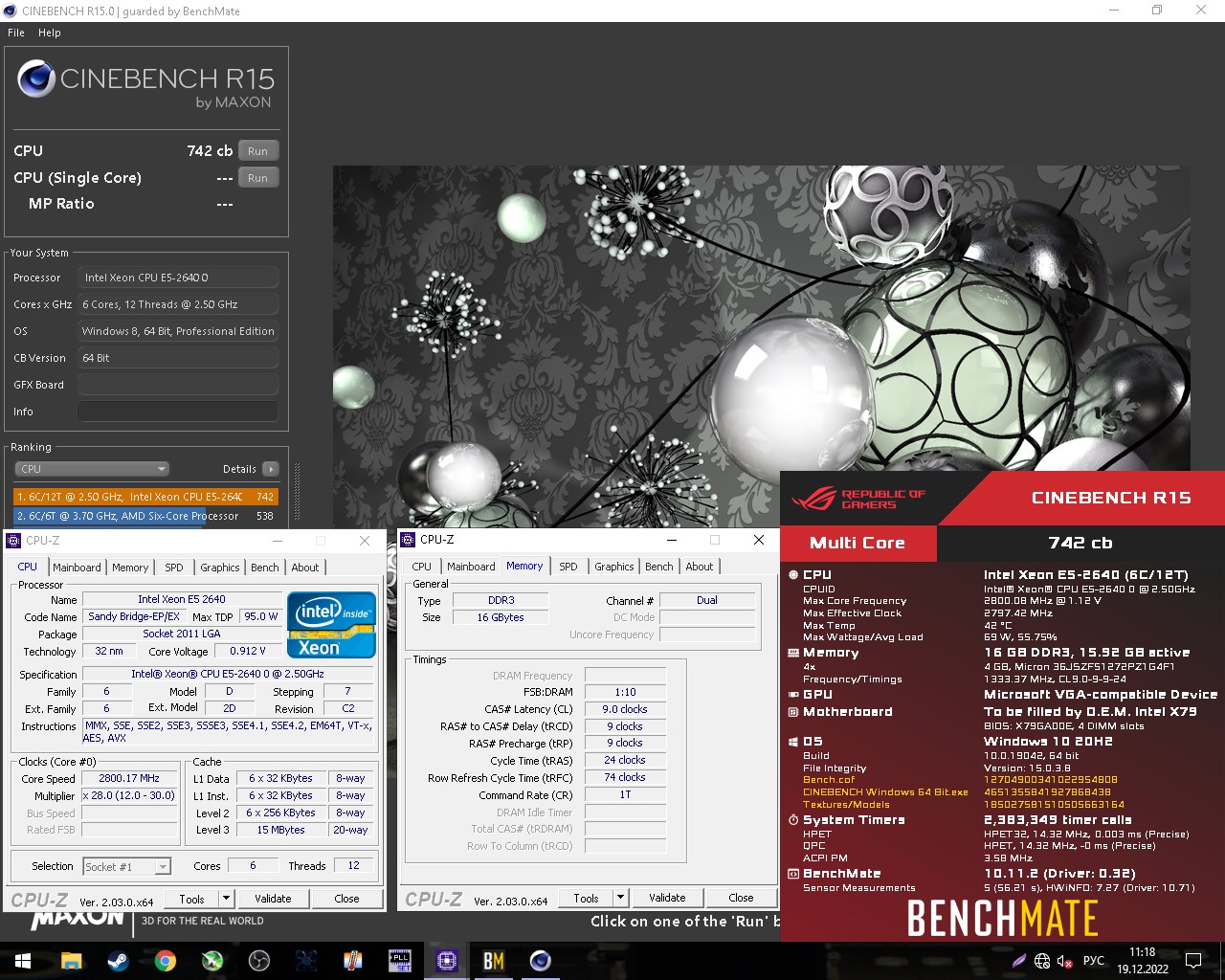Click the purple feather tray icon

1019,961
